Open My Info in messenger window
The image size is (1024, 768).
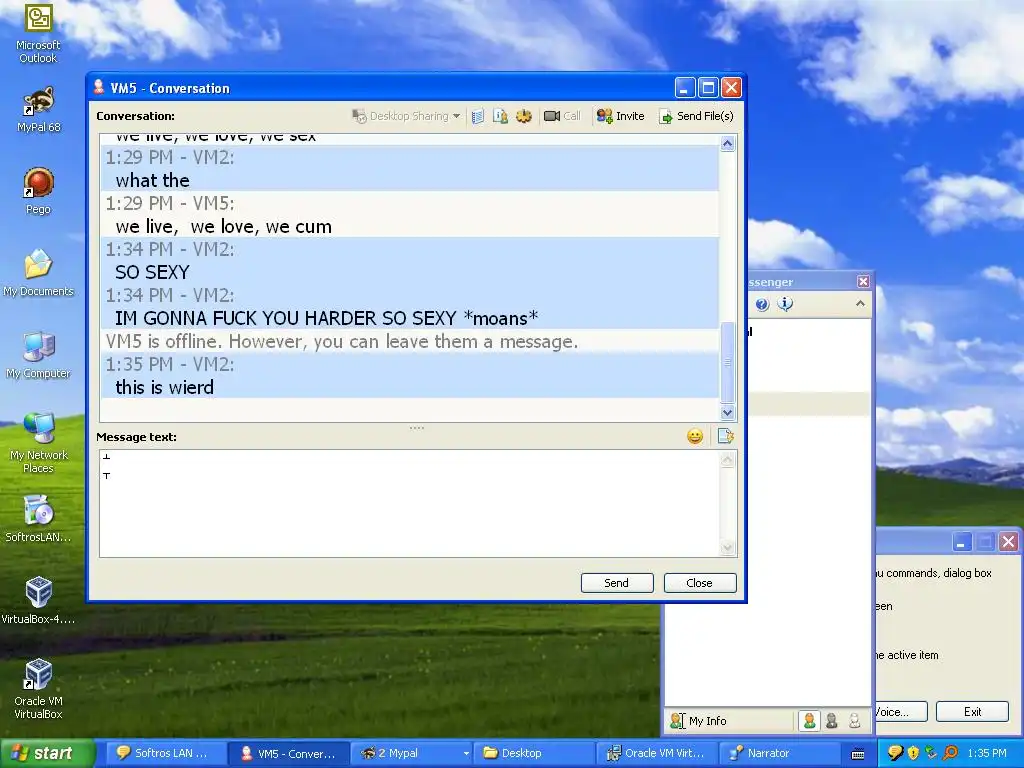coord(698,721)
